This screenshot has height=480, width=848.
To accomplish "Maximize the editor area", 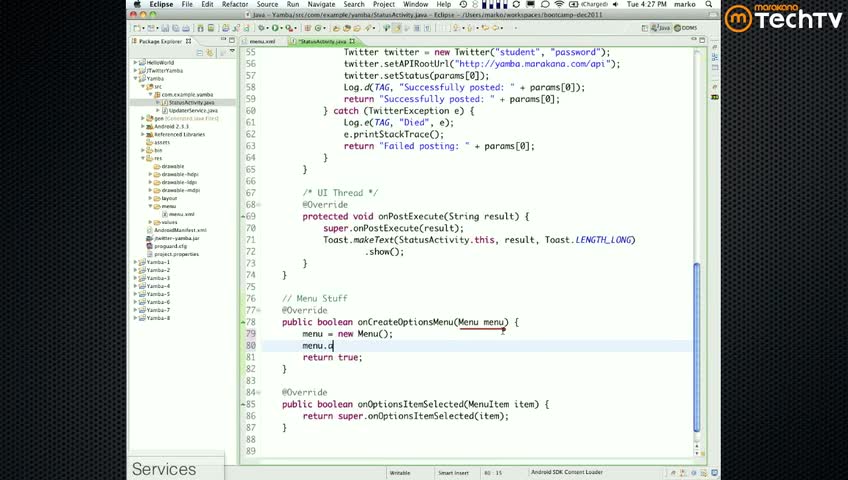I will [x=702, y=40].
